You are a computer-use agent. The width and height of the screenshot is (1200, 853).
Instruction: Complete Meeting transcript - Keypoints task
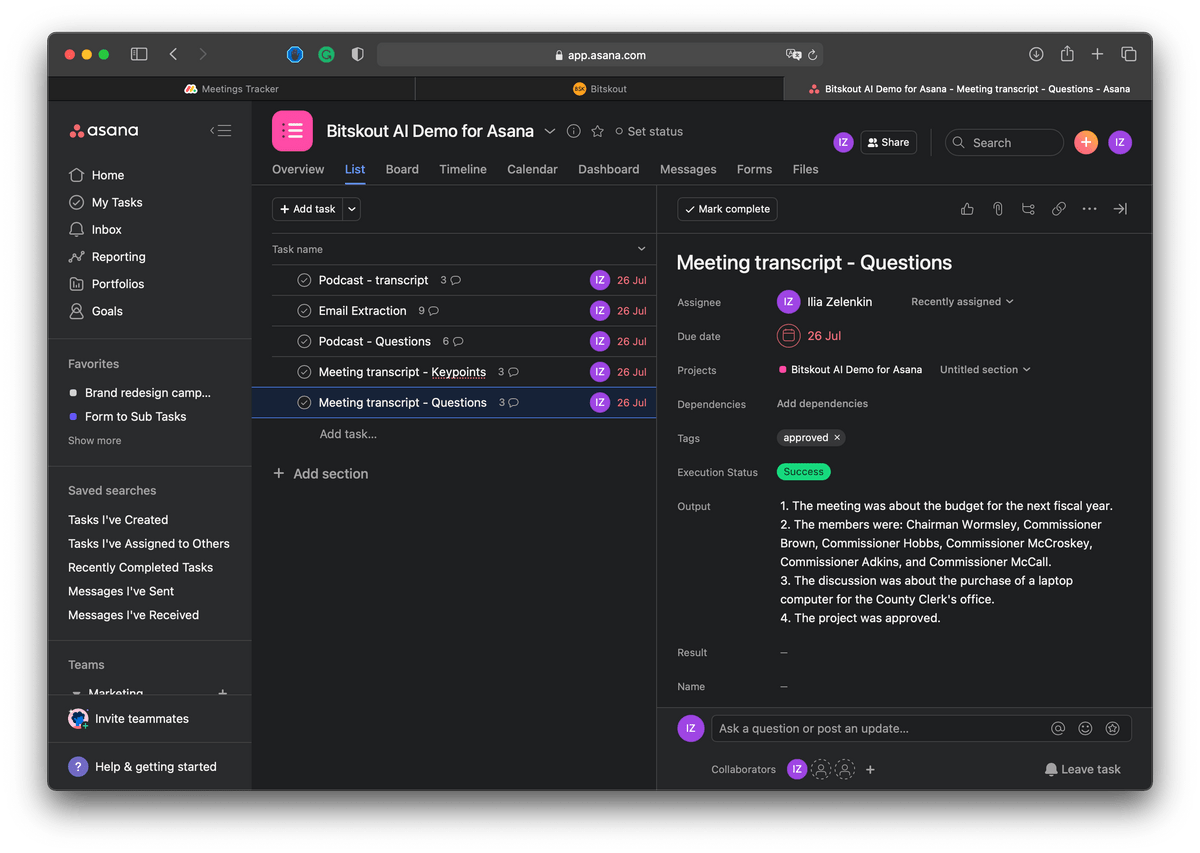point(304,372)
